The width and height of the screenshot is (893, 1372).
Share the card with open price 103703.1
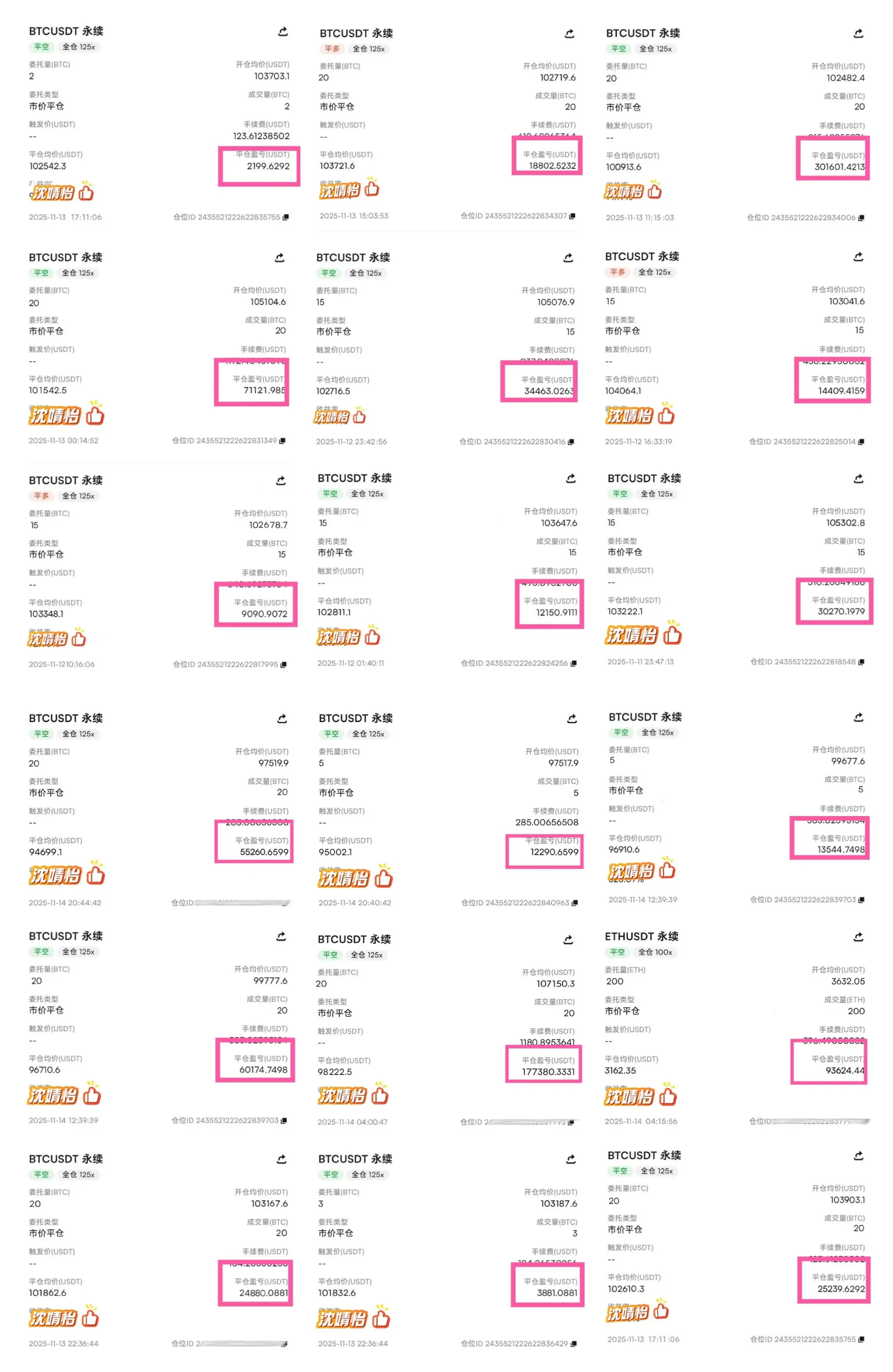[x=283, y=32]
